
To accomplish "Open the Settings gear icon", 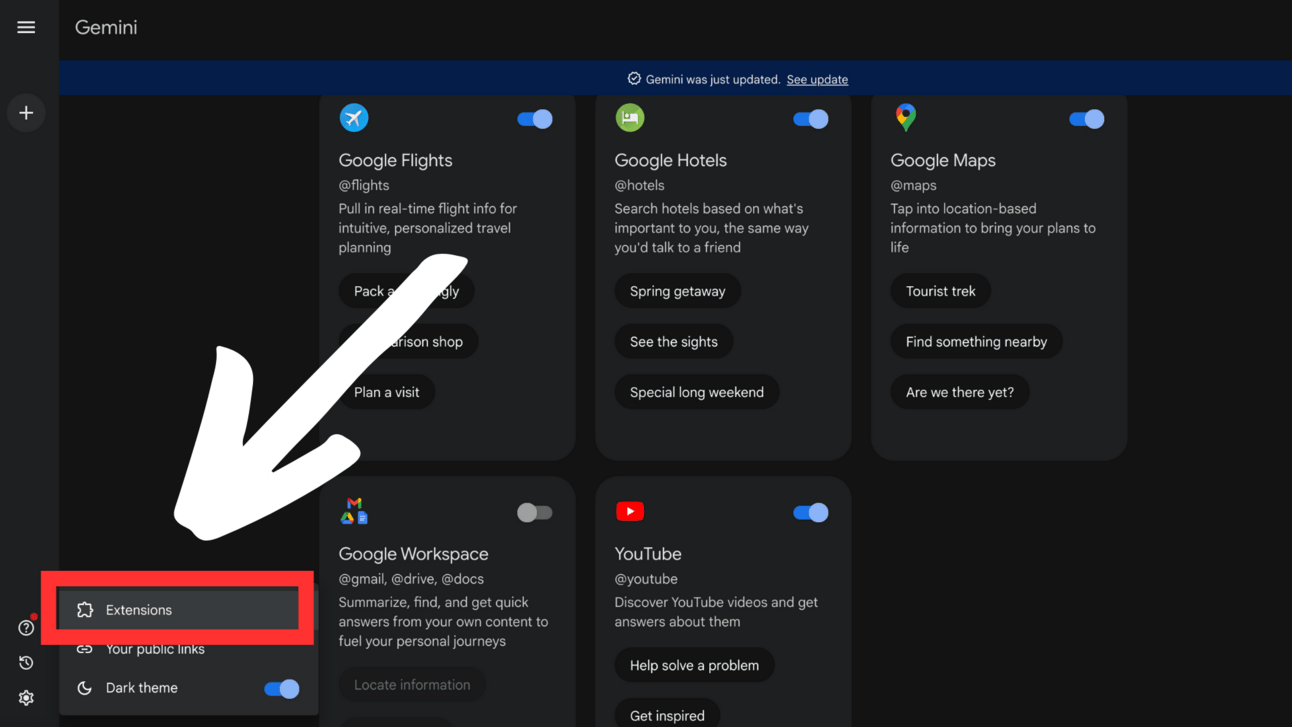I will [x=26, y=698].
